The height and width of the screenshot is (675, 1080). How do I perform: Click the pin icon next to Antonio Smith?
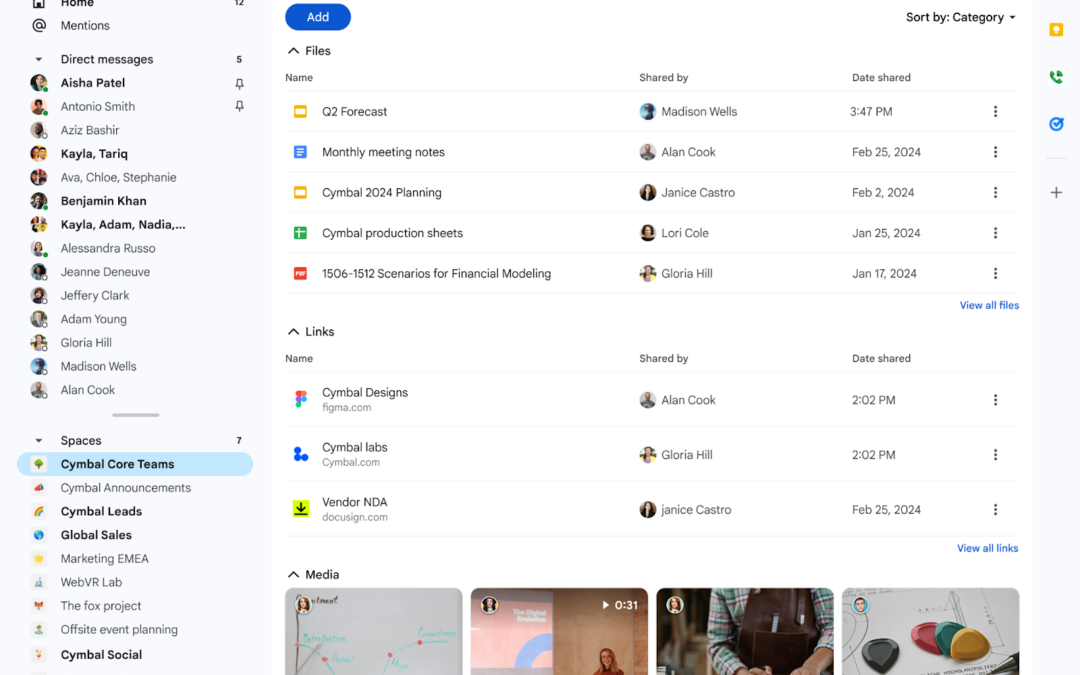tap(239, 107)
